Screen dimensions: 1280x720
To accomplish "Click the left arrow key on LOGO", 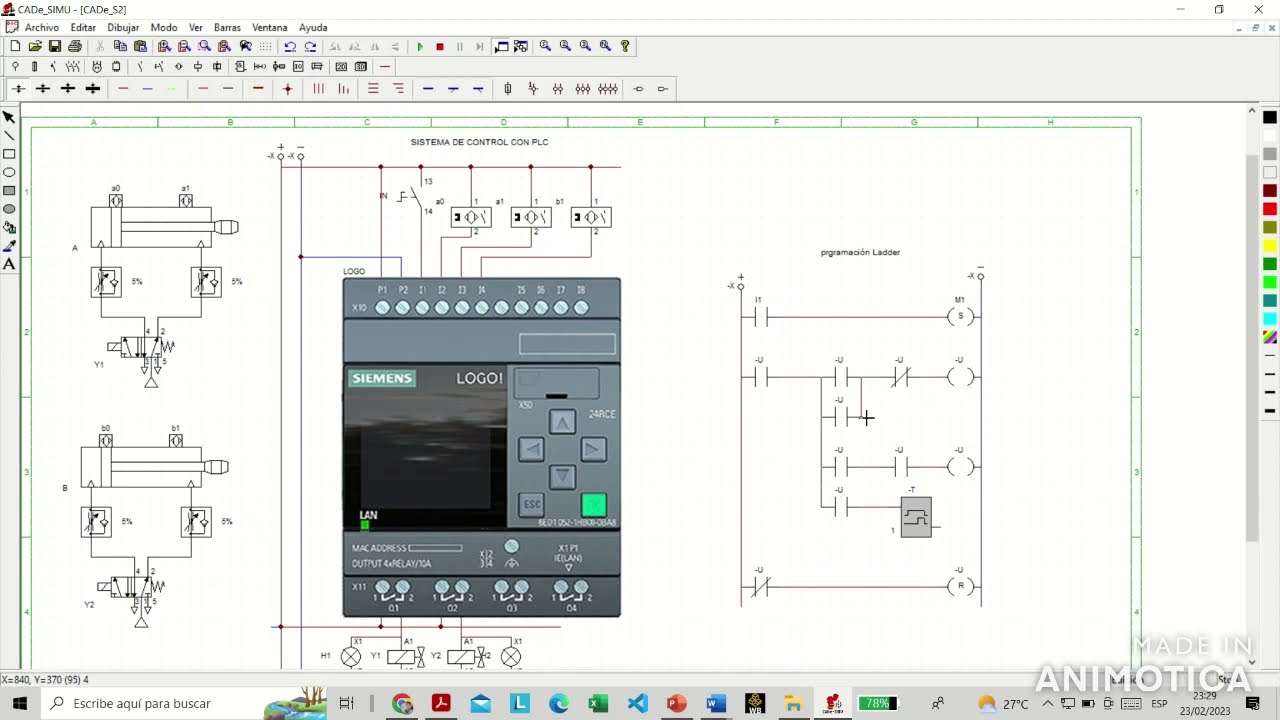I will coord(532,450).
